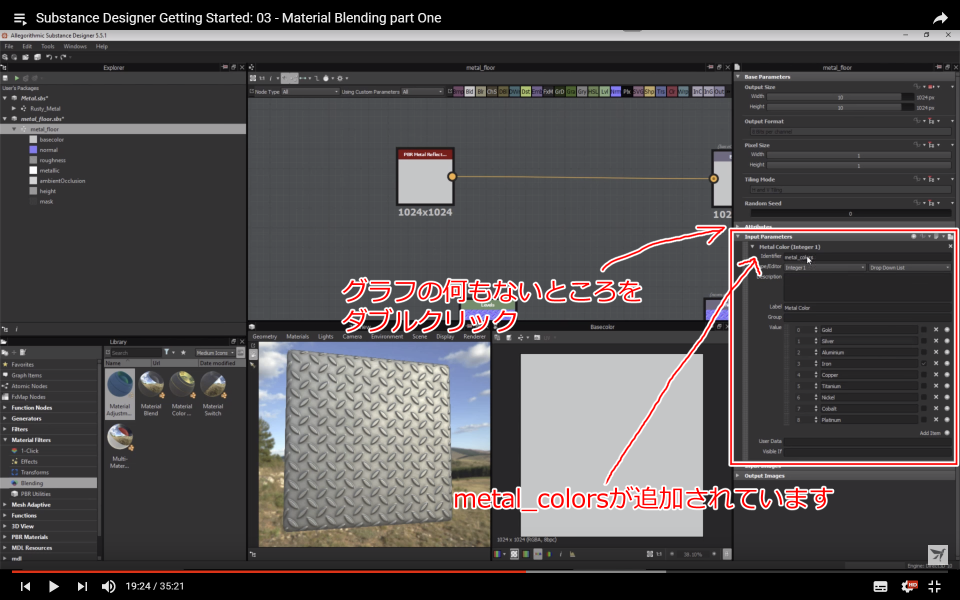Click the graph settings gear icon
The width and height of the screenshot is (960, 600).
[340, 78]
